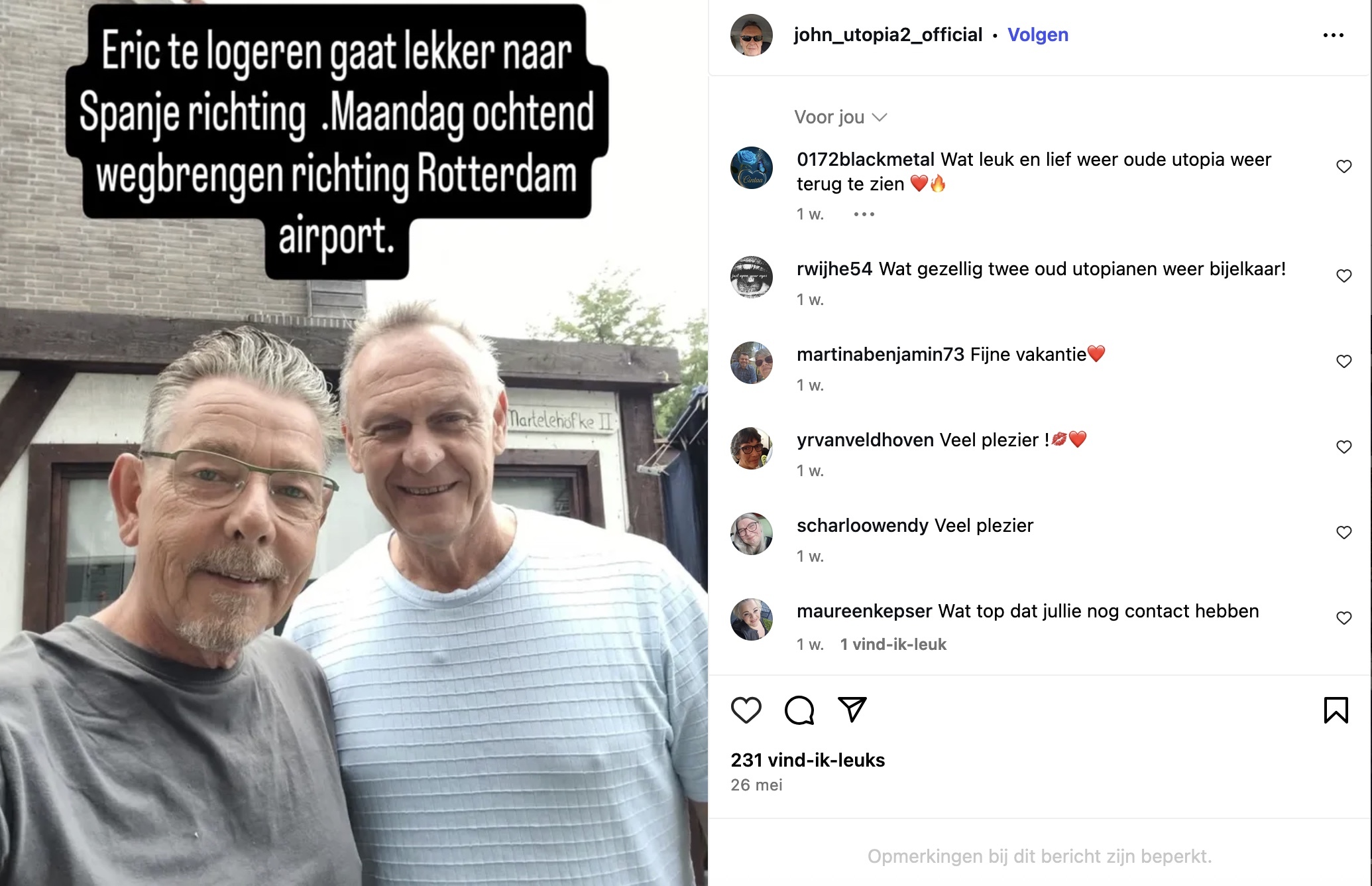Like yrvanveldhoven's comment heart
This screenshot has height=886, width=1372.
pos(1343,447)
